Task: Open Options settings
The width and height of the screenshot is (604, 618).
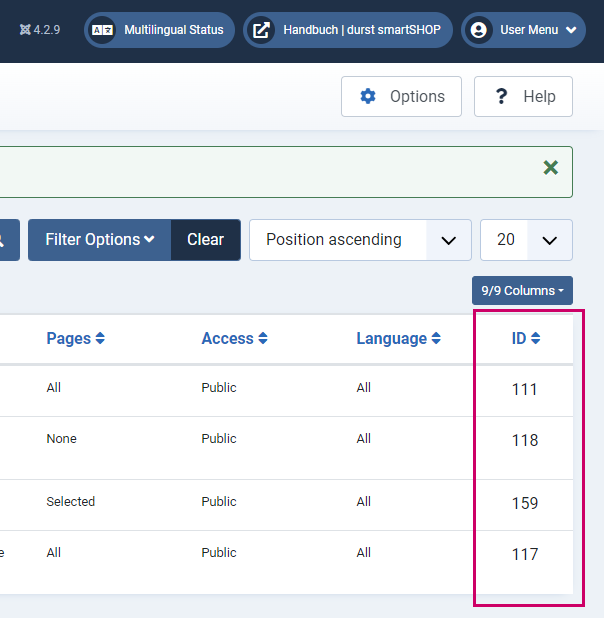Action: [401, 97]
